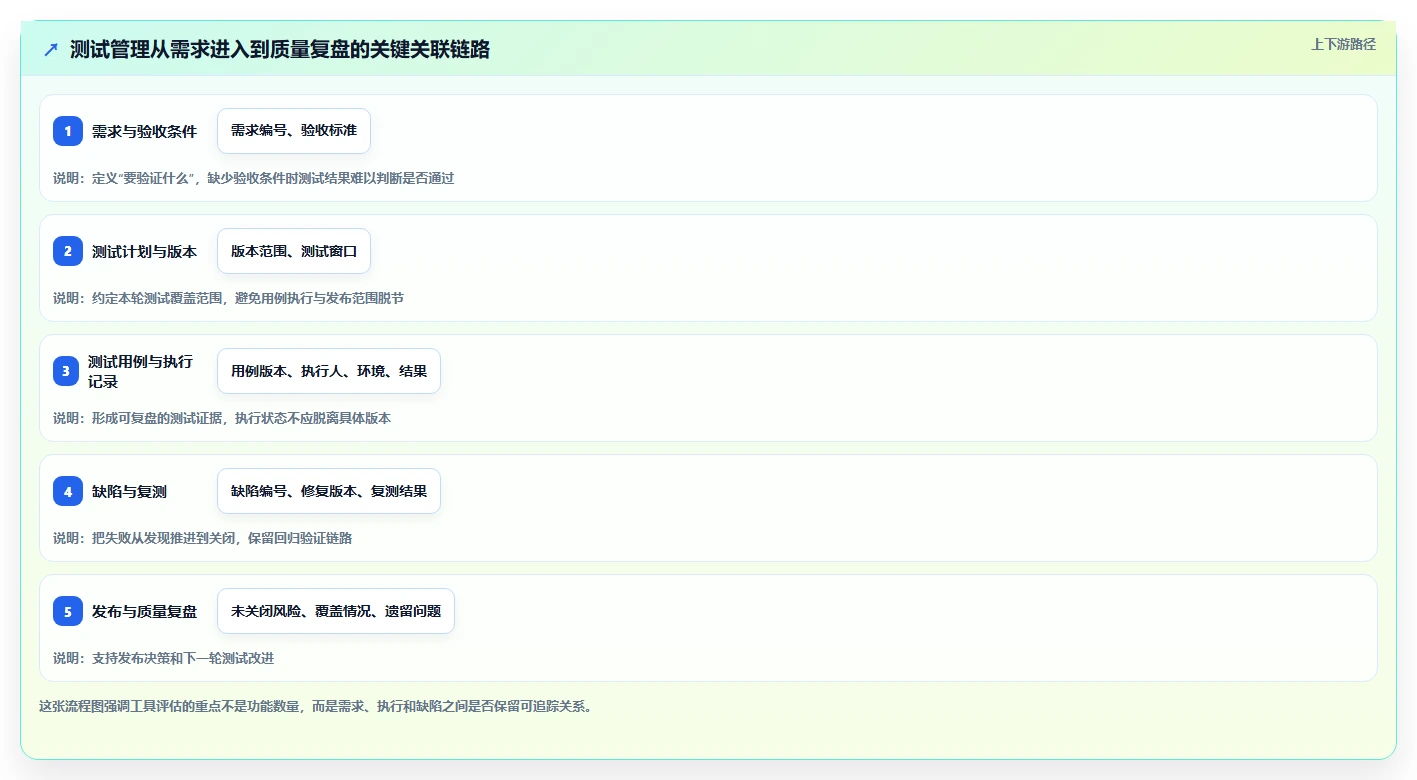The width and height of the screenshot is (1417, 780).
Task: Click the title 测试管理从需求进入到质量复盘的关键关联链路
Action: pyautogui.click(x=280, y=49)
